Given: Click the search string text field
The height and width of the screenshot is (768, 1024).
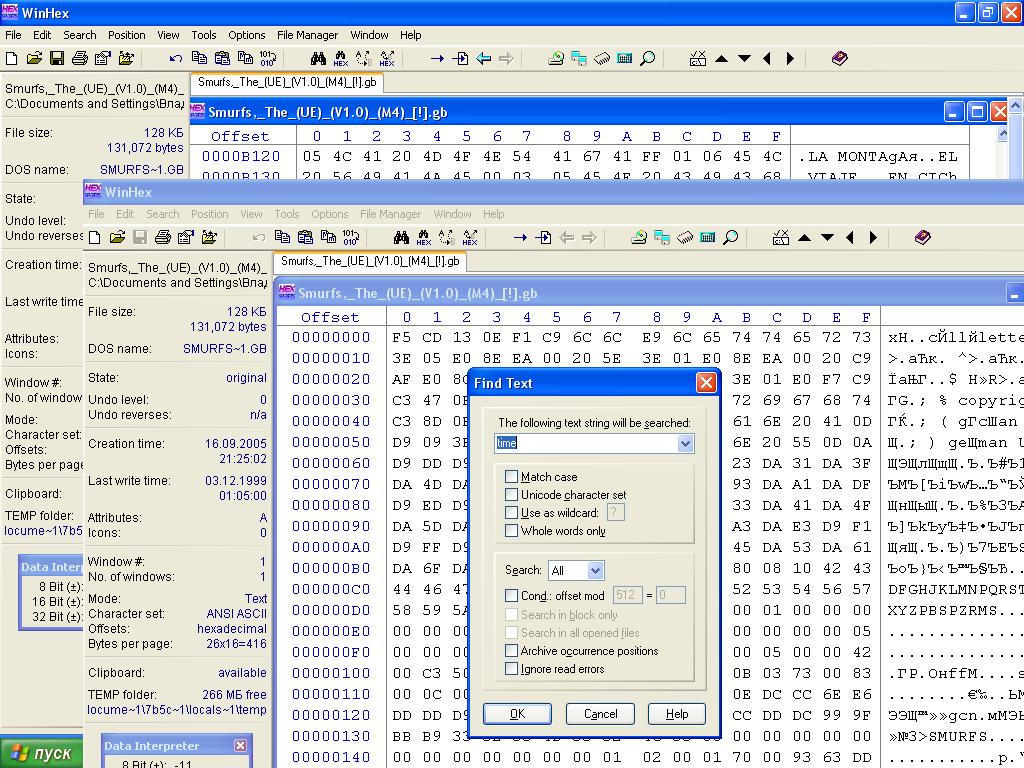Looking at the screenshot, I should (x=586, y=443).
